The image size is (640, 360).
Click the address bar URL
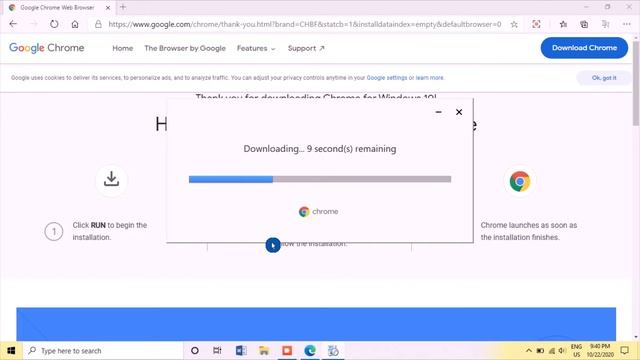(304, 24)
